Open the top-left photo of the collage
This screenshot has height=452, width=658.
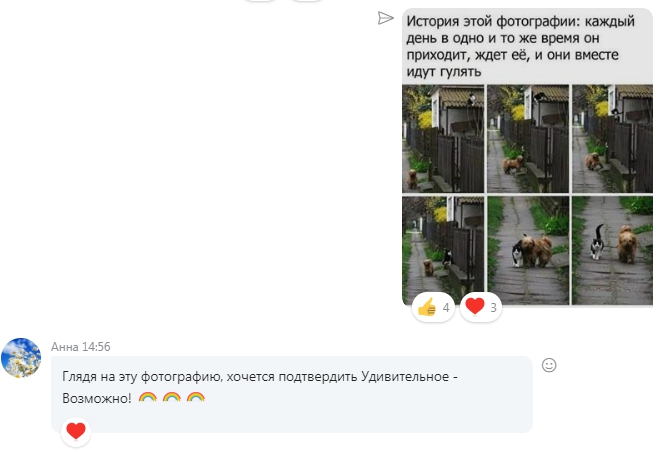pyautogui.click(x=443, y=139)
